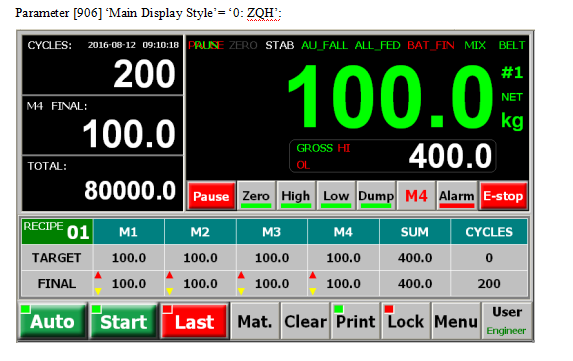Toggle the High indicator button

pyautogui.click(x=296, y=196)
